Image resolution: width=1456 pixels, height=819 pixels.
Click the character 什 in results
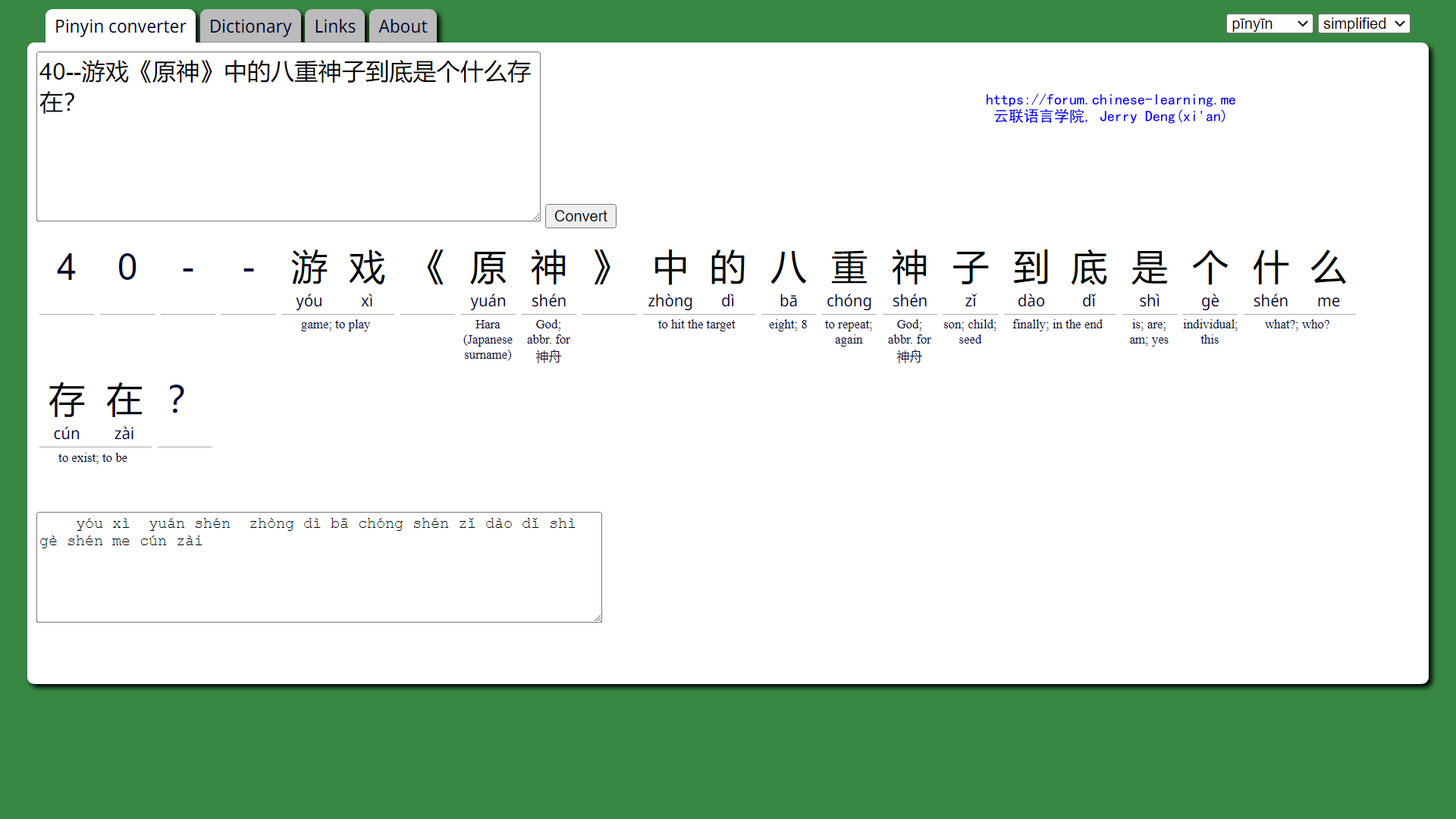[1271, 268]
